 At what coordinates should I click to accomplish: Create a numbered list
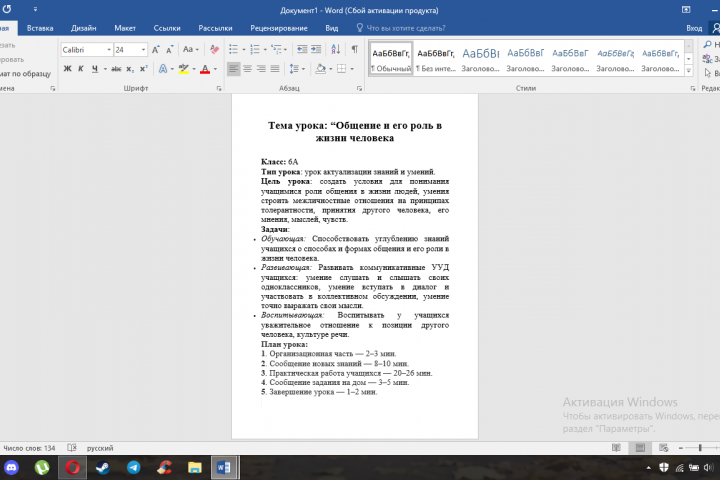(x=255, y=50)
